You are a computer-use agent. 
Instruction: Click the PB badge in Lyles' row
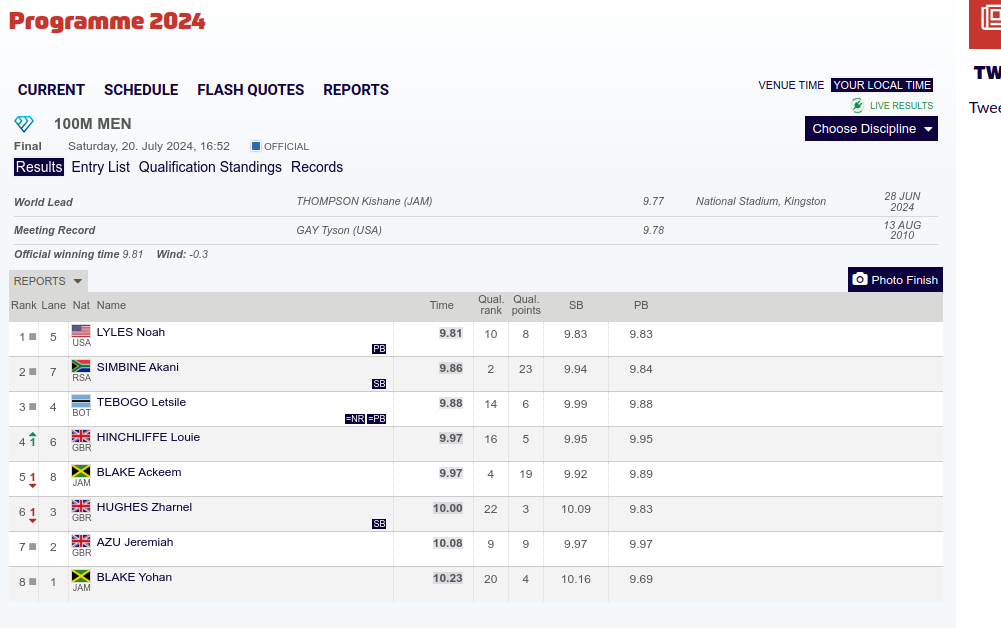click(x=379, y=349)
